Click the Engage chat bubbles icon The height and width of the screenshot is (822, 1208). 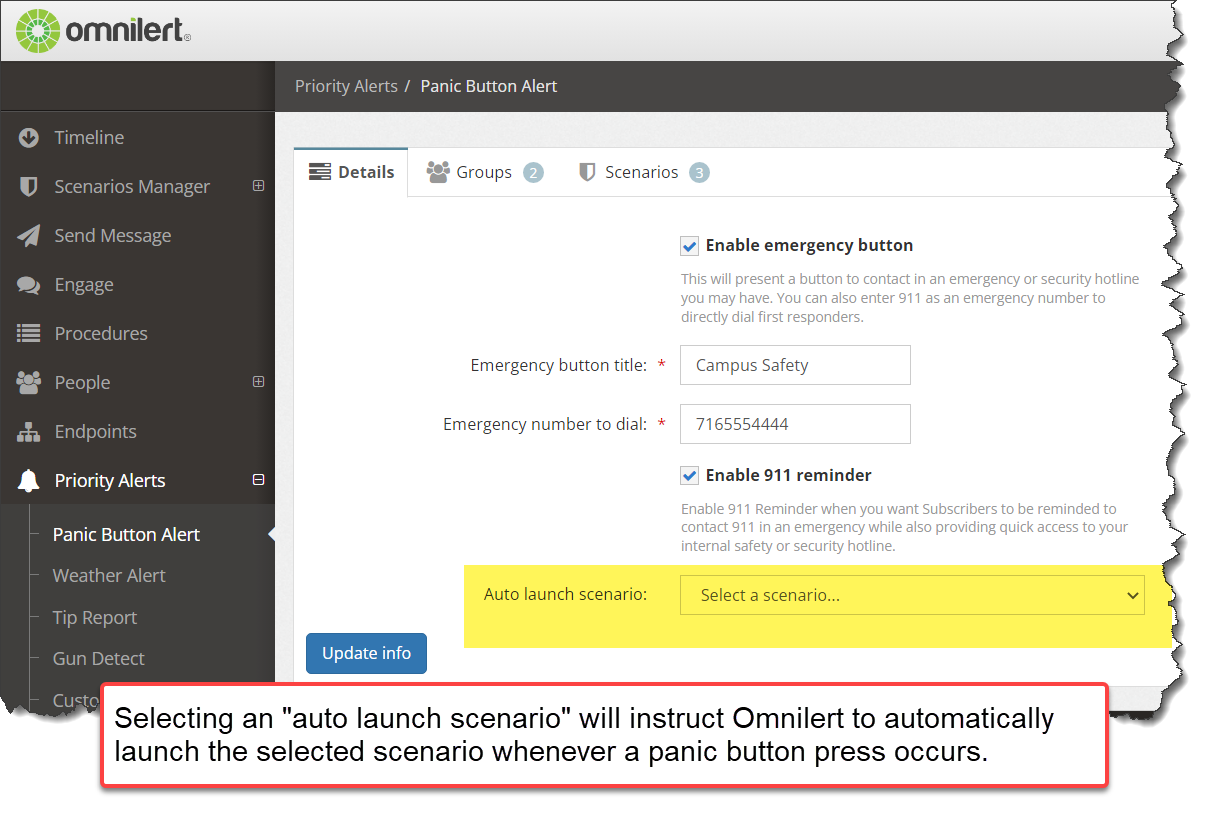[x=29, y=285]
